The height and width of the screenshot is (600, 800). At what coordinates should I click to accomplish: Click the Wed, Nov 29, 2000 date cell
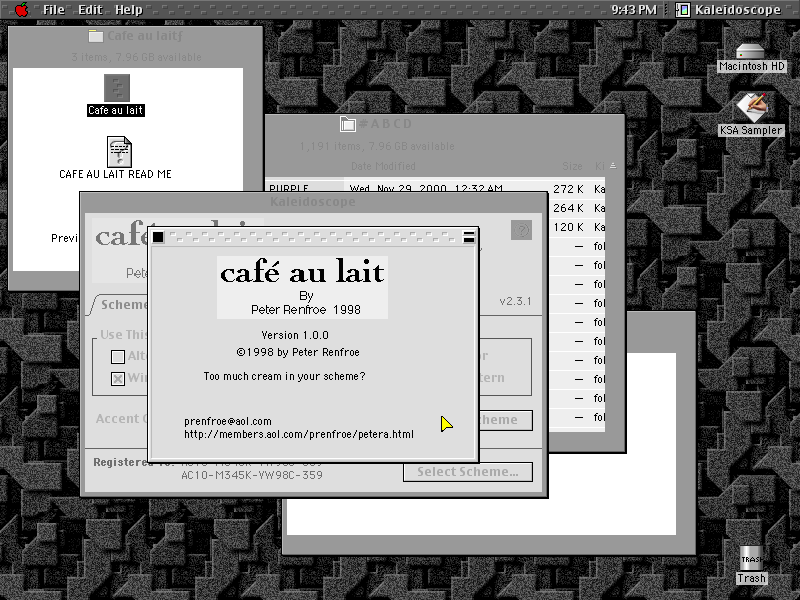pos(426,188)
